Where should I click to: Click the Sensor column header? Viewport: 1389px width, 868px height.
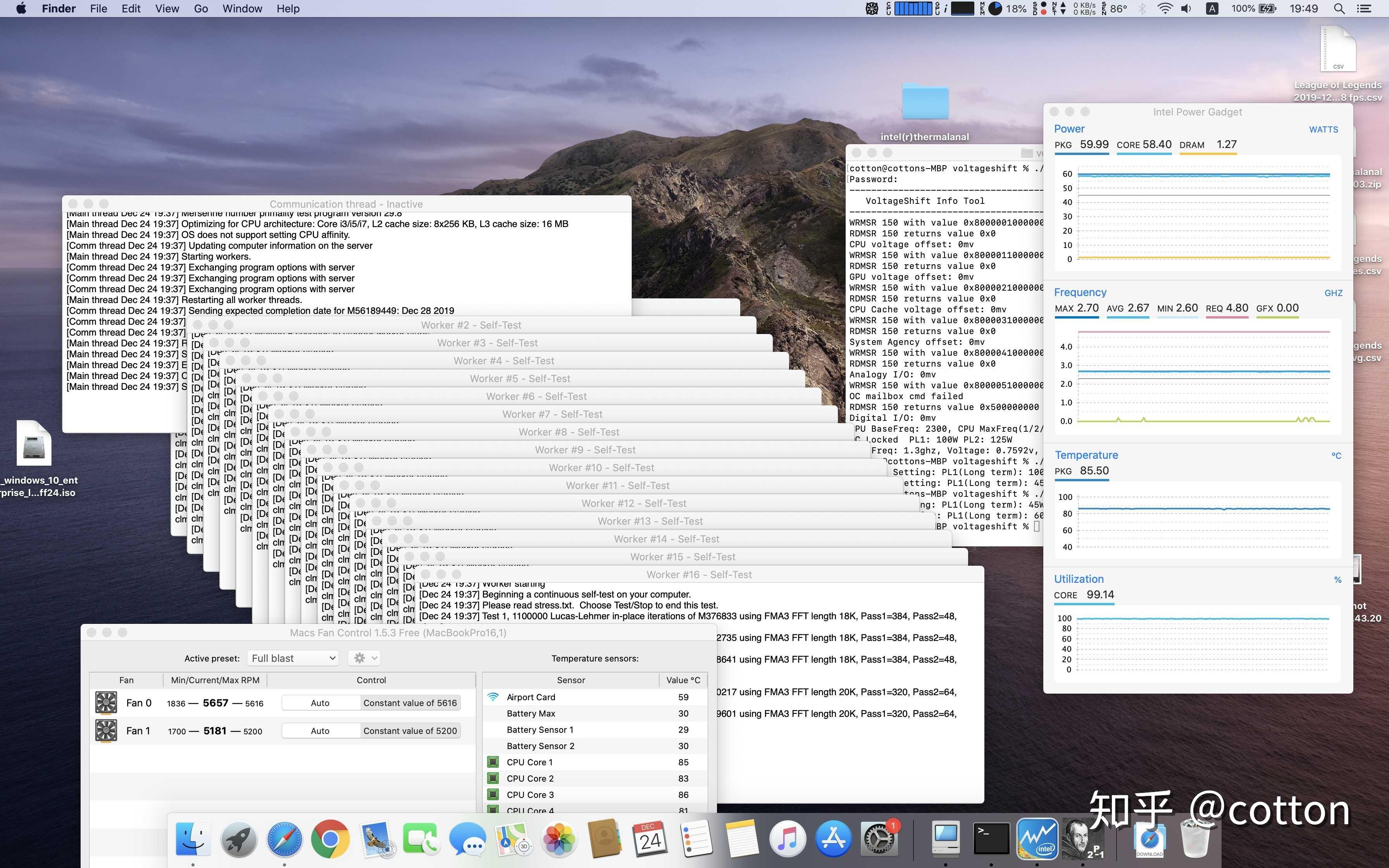pyautogui.click(x=571, y=680)
